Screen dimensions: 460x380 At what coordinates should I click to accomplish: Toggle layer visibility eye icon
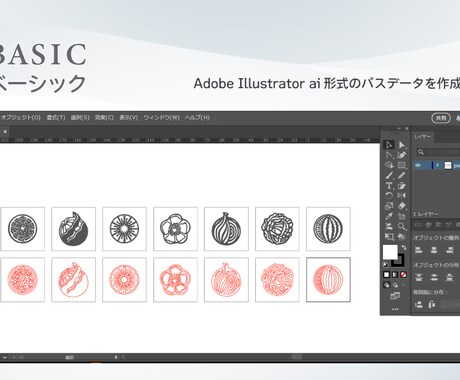point(418,165)
